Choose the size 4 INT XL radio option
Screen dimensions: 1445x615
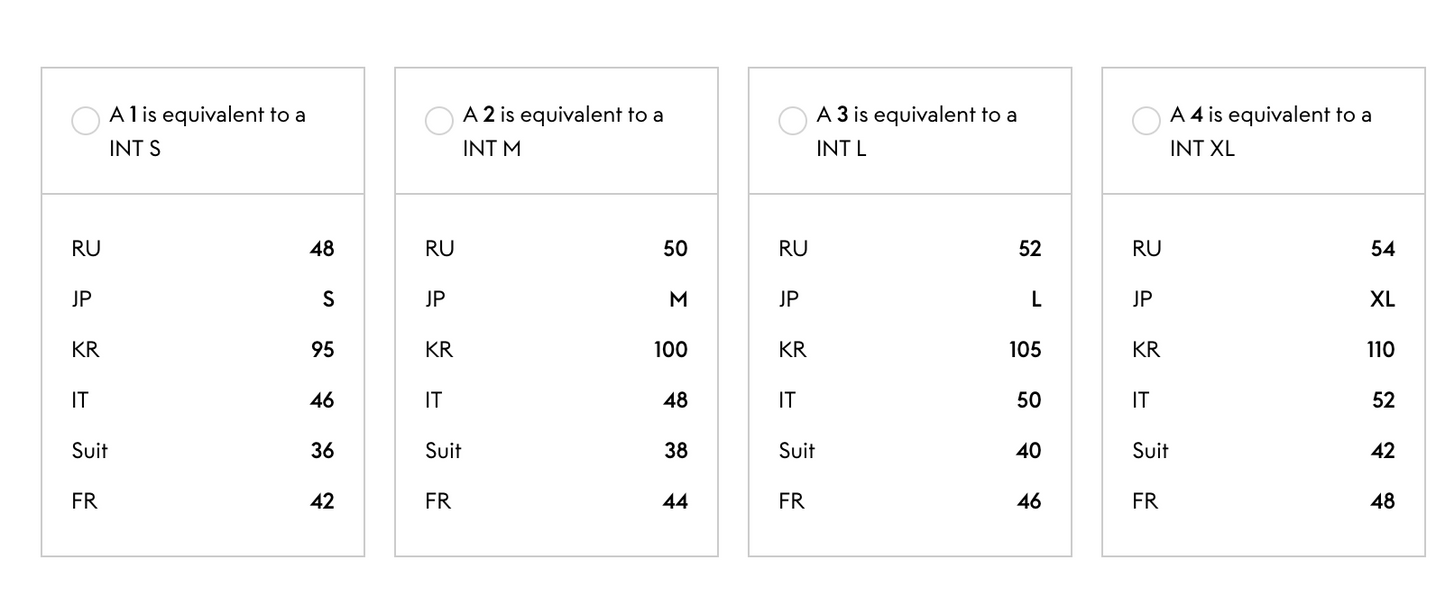pyautogui.click(x=1146, y=121)
